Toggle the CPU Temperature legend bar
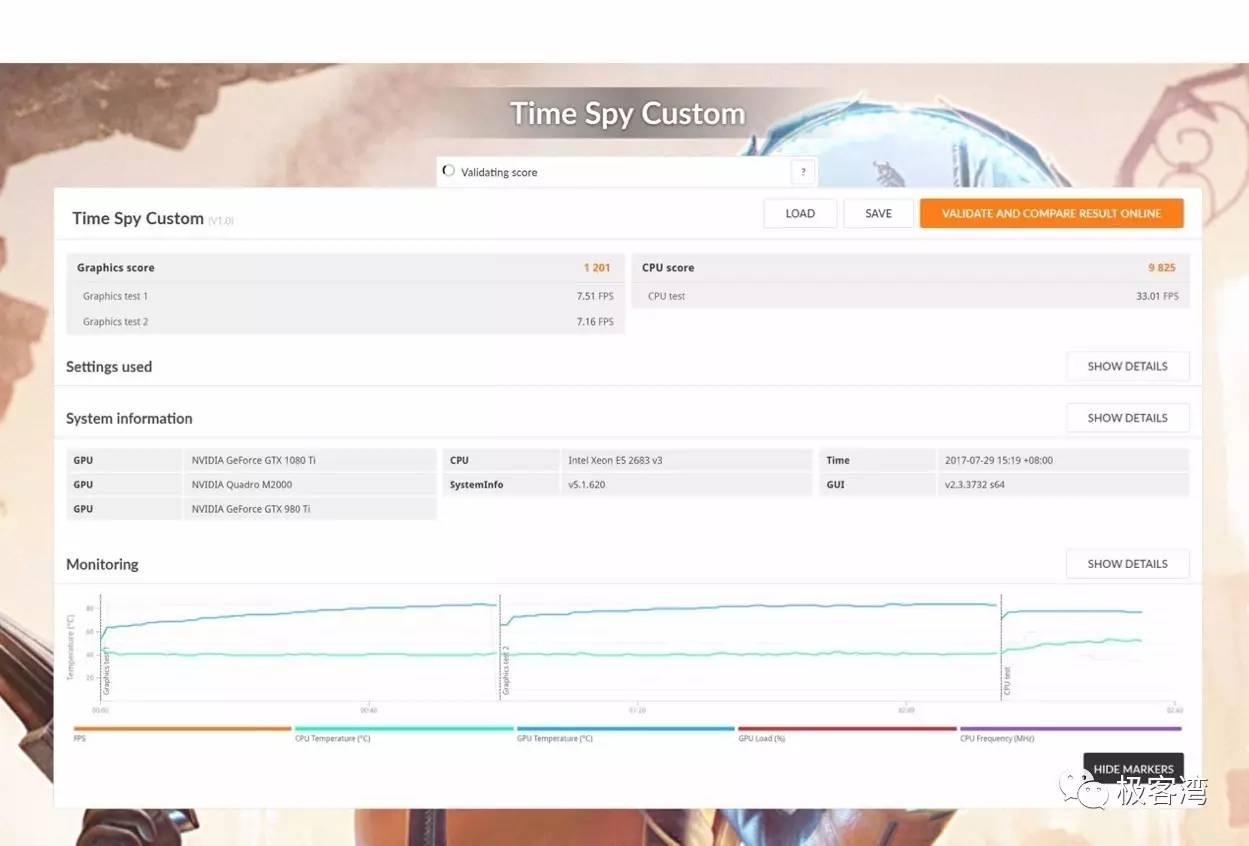This screenshot has width=1249, height=846. coord(404,729)
